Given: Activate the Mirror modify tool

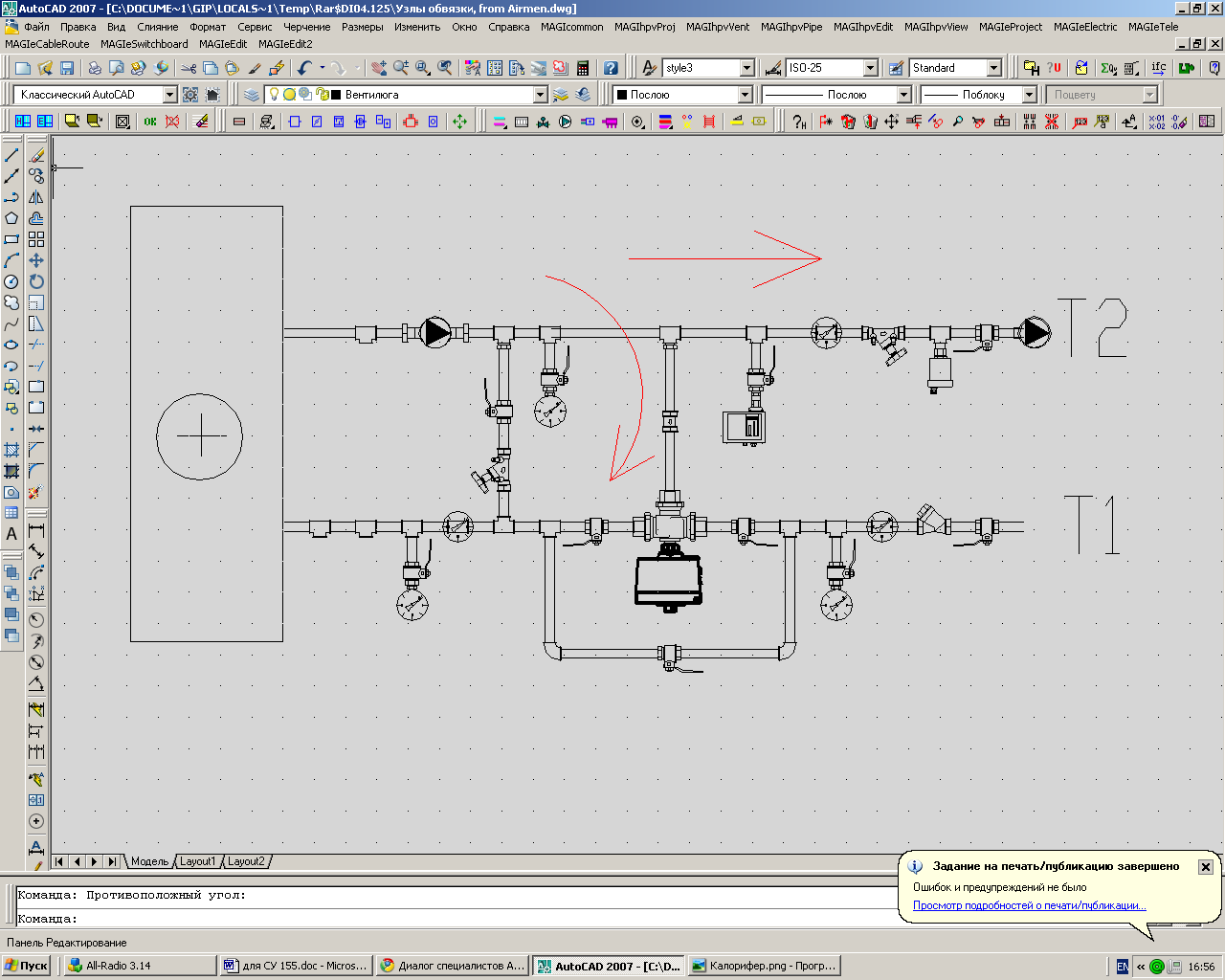Looking at the screenshot, I should tap(36, 197).
